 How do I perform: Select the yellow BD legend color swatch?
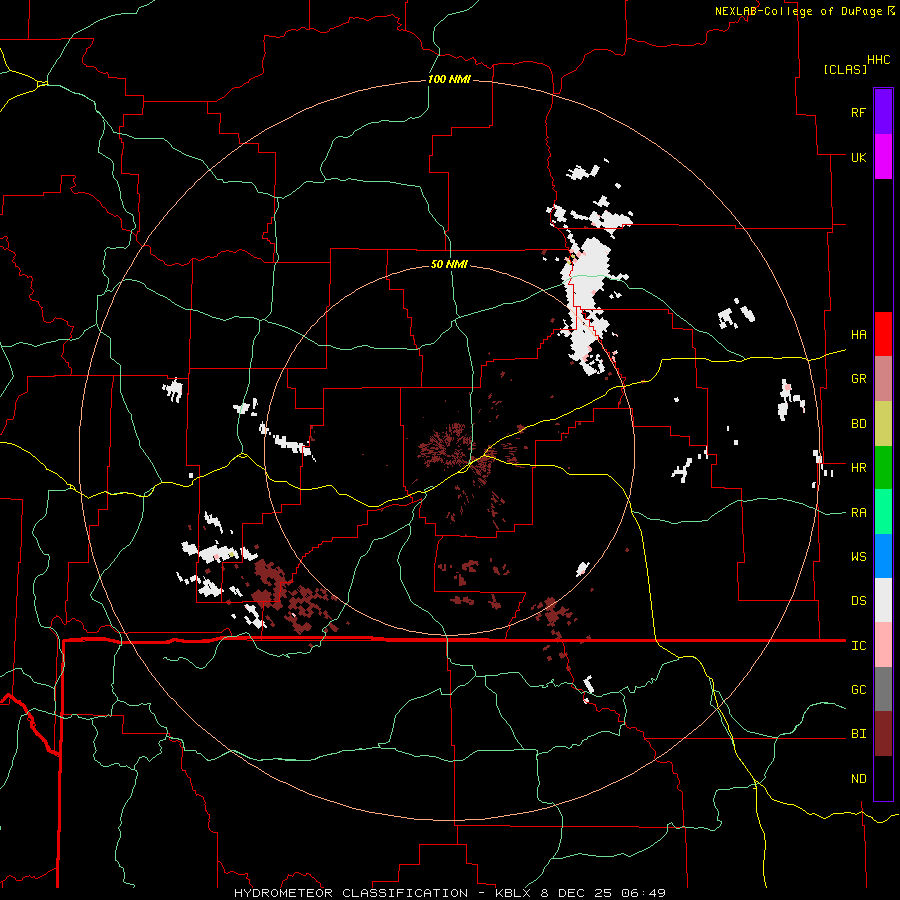click(x=883, y=424)
